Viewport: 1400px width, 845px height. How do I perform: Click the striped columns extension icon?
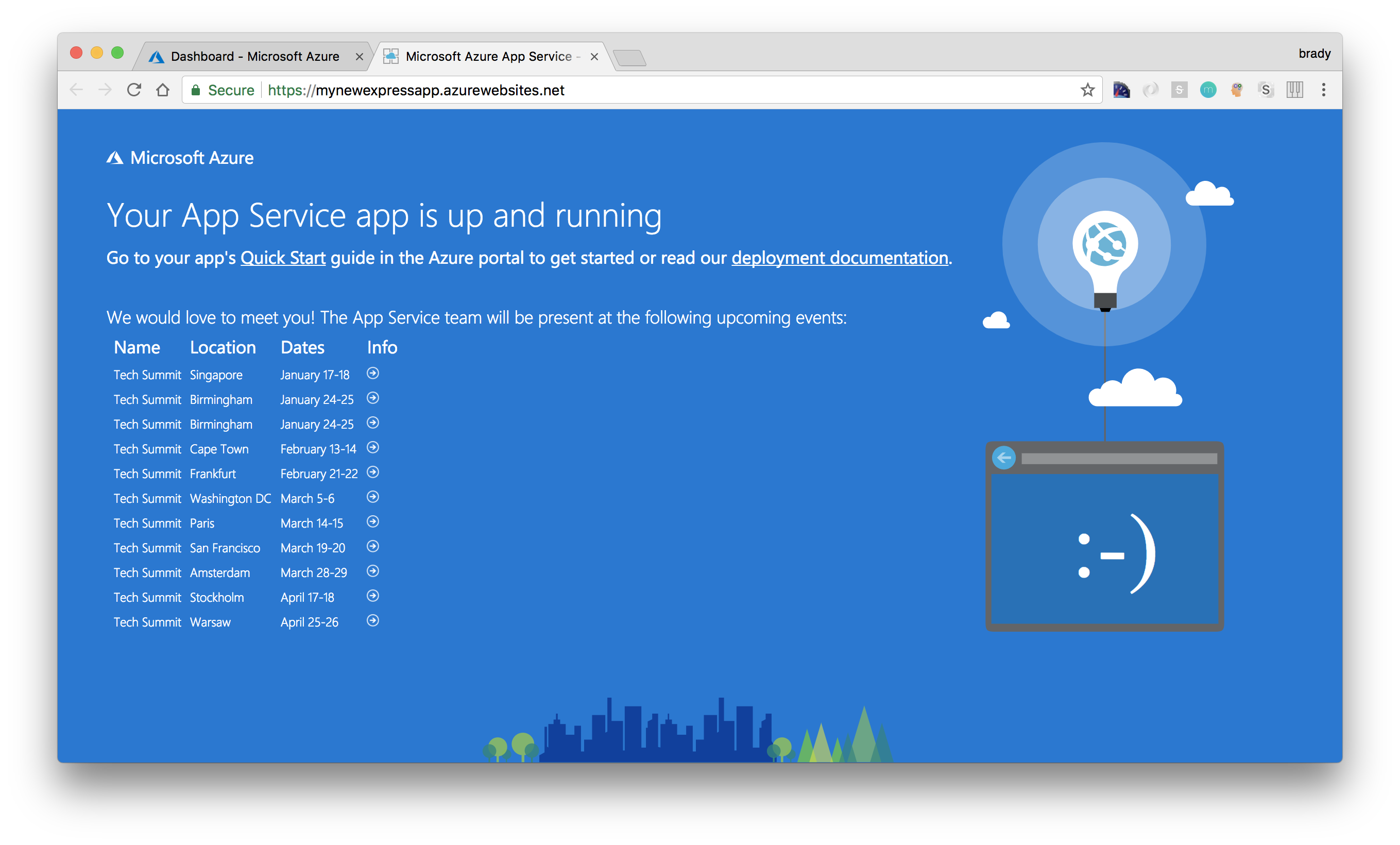coord(1295,90)
